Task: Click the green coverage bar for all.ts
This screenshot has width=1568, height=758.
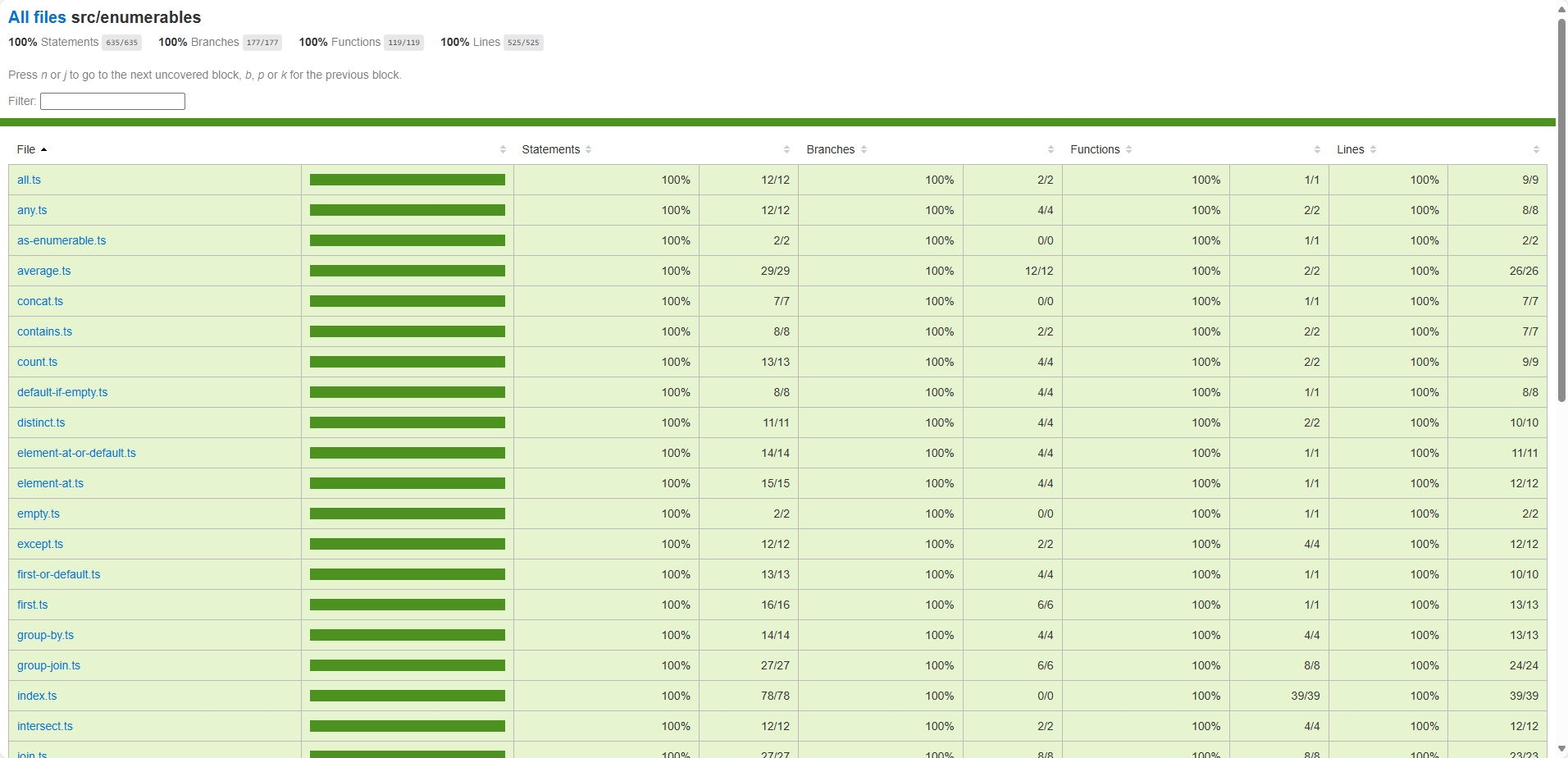Action: click(407, 180)
